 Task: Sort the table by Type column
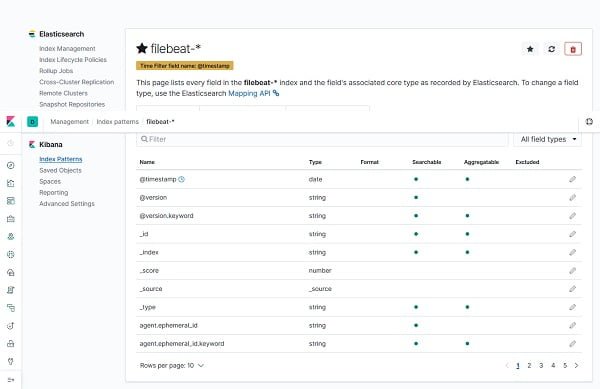coord(315,162)
